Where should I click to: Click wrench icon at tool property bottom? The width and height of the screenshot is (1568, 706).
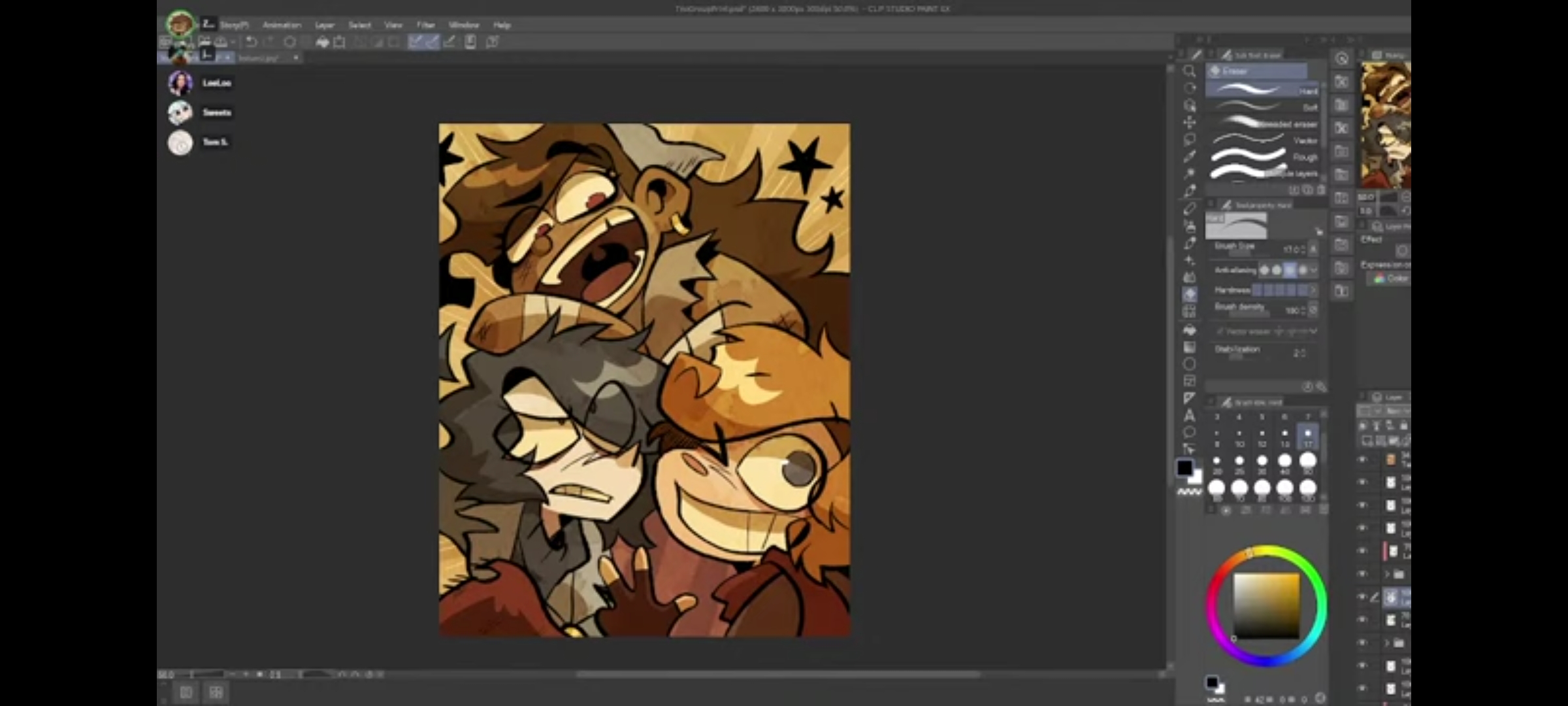point(1321,387)
